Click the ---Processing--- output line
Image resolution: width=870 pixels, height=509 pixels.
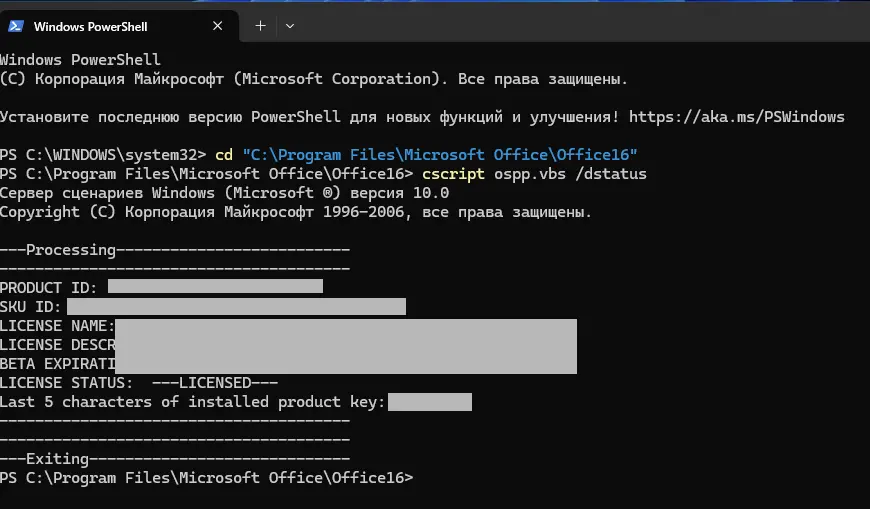(x=174, y=250)
